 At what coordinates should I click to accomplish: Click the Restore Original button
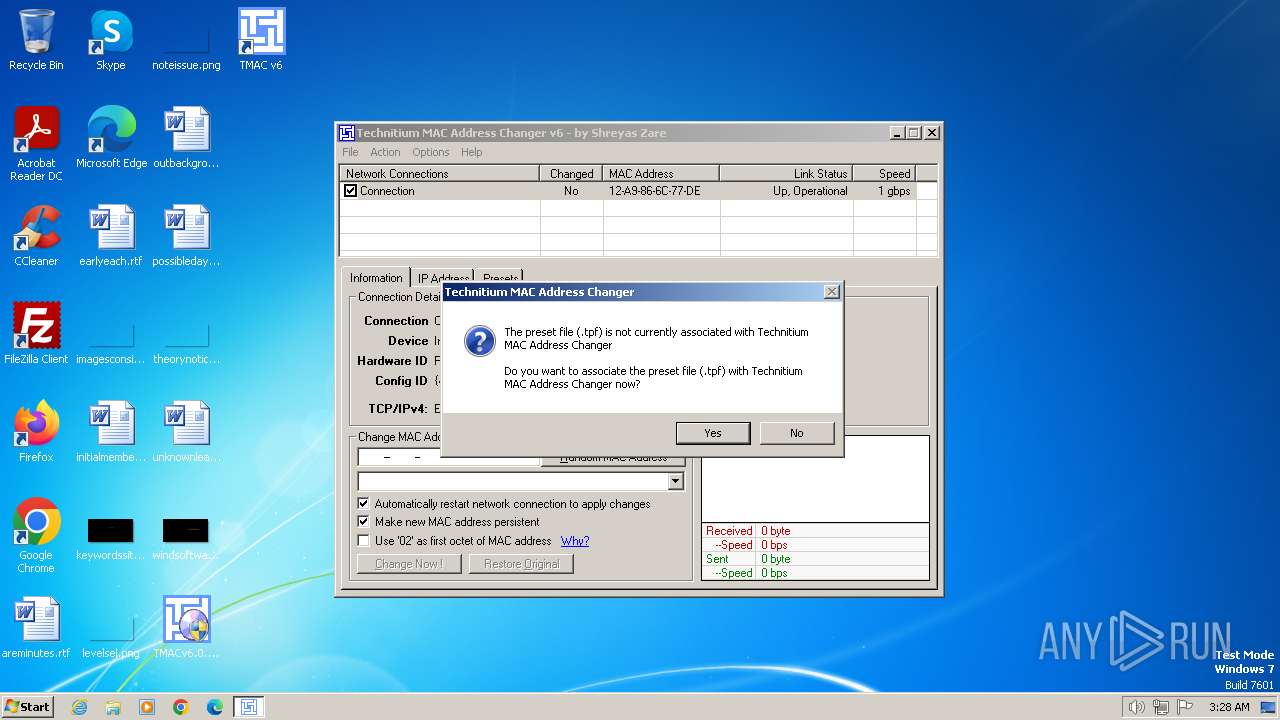pos(522,564)
